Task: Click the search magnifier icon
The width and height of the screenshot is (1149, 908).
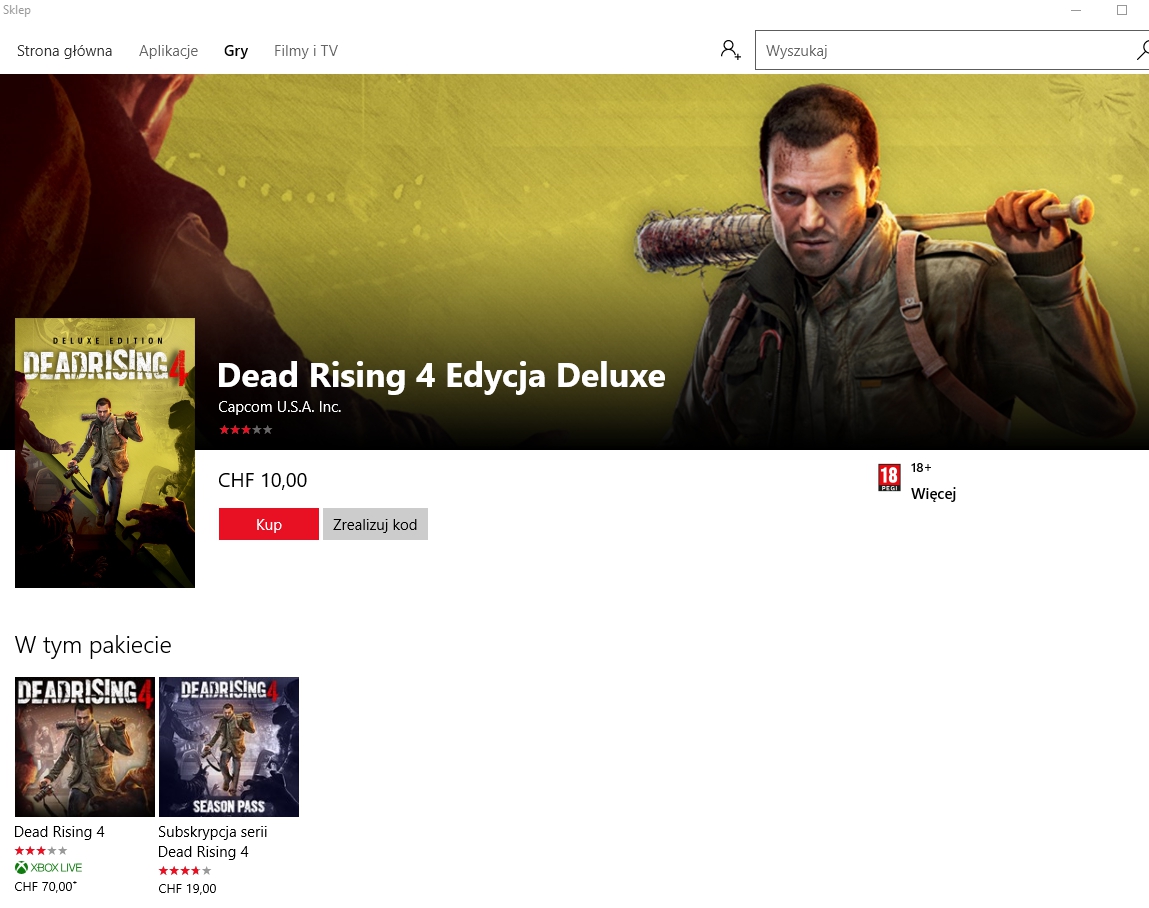Action: point(1142,50)
